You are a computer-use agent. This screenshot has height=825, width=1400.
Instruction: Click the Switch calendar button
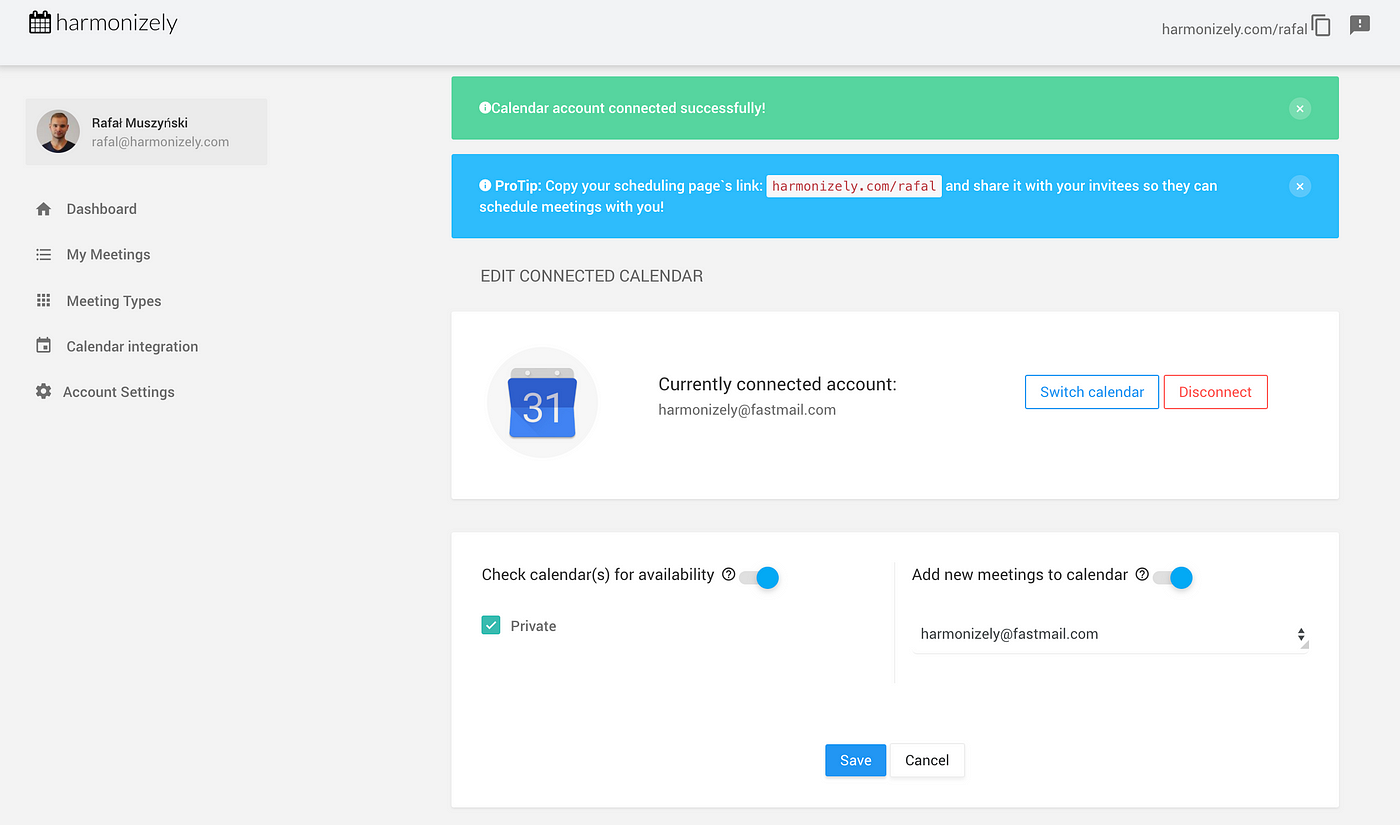(1092, 392)
